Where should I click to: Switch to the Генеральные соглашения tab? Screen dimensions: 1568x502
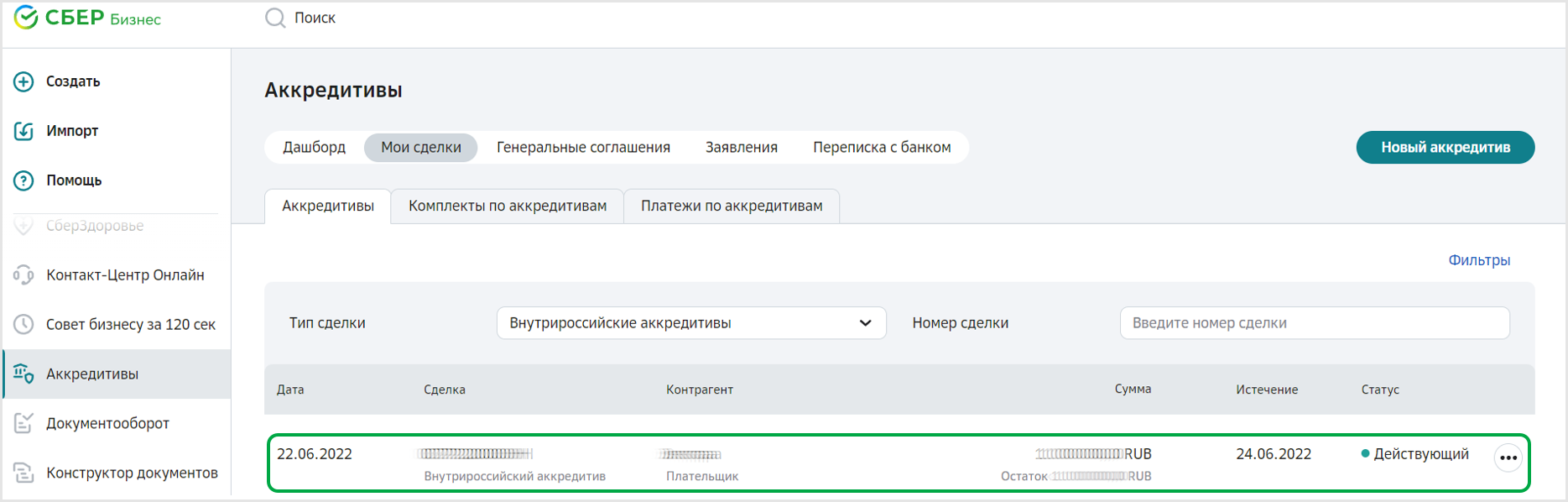(x=583, y=147)
